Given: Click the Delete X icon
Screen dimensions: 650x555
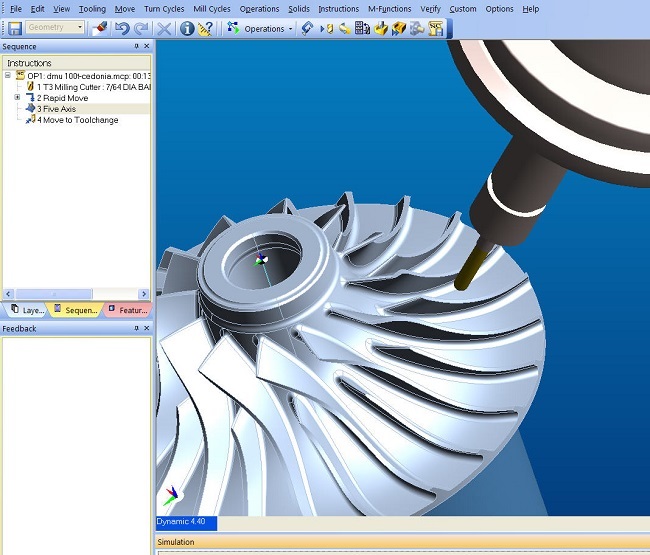Looking at the screenshot, I should 165,28.
